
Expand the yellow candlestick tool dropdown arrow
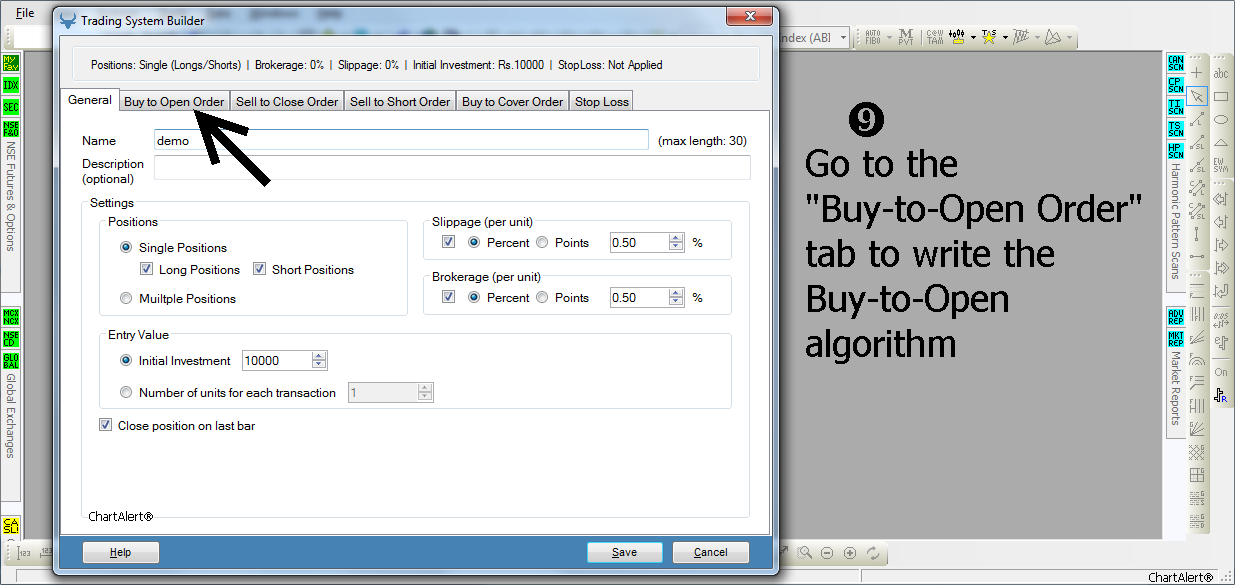coord(973,38)
